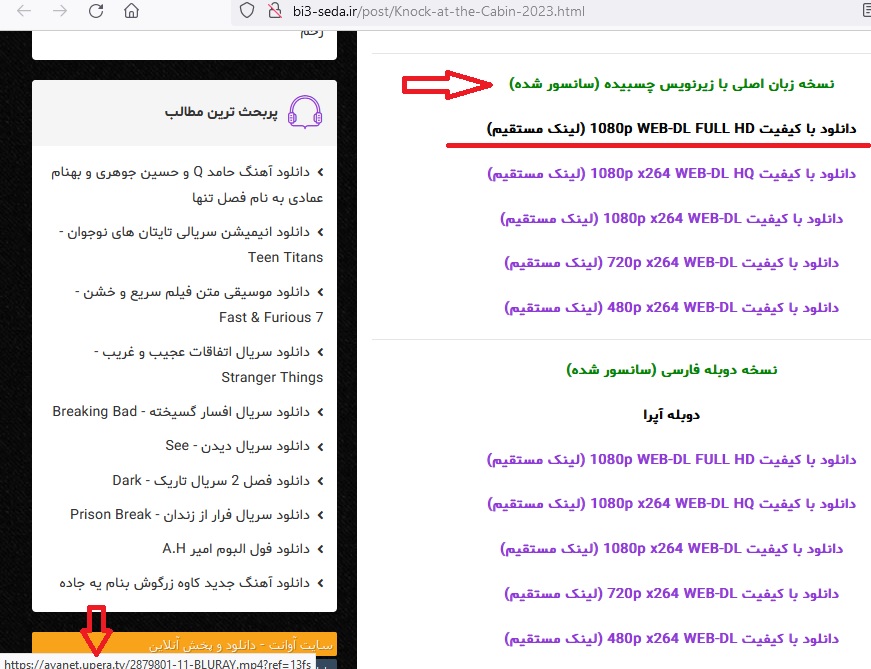Click chevron beside the Prison Break item
Image resolution: width=871 pixels, height=669 pixels.
click(x=321, y=516)
